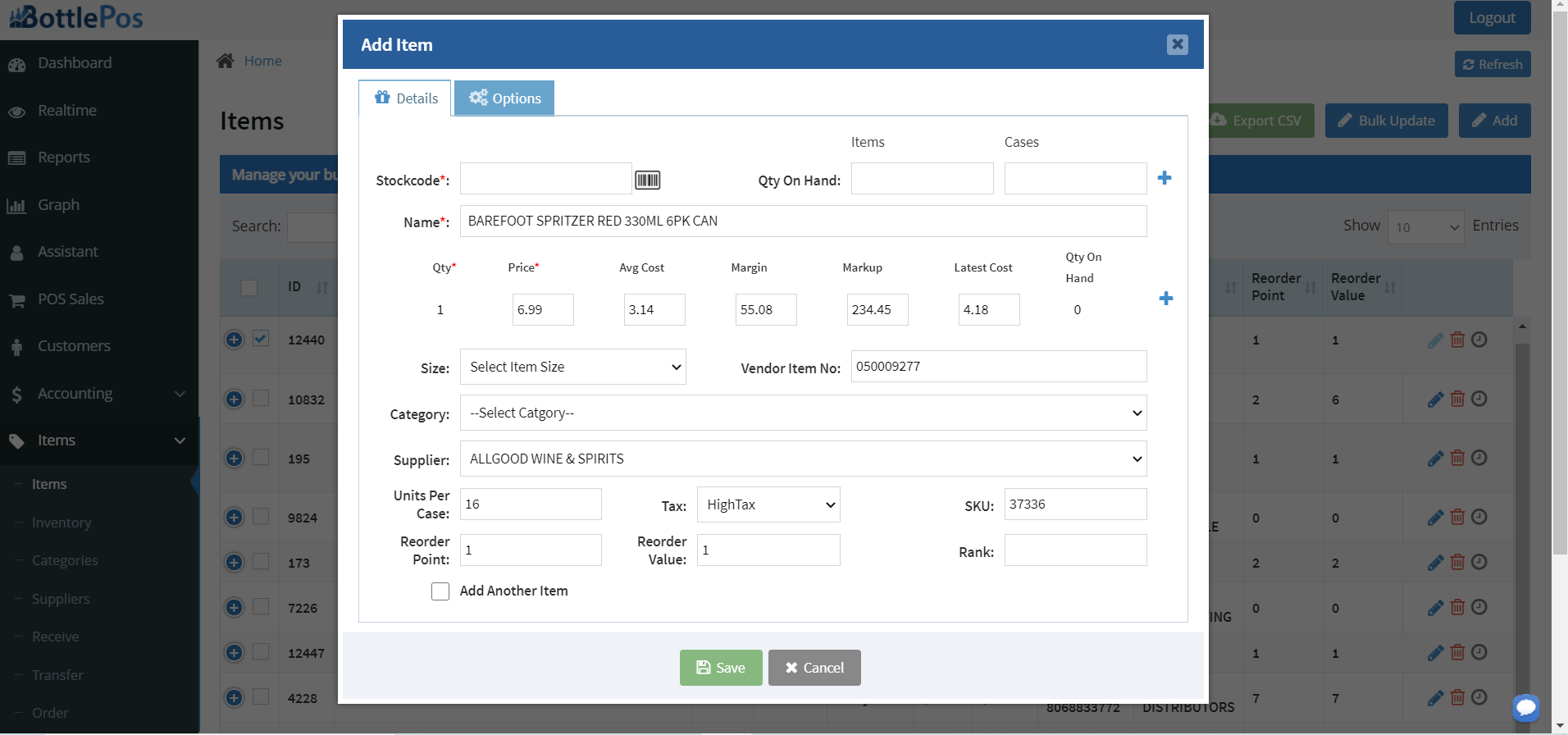1568x735 pixels.
Task: Open the Select Item Size dropdown
Action: [x=572, y=367]
